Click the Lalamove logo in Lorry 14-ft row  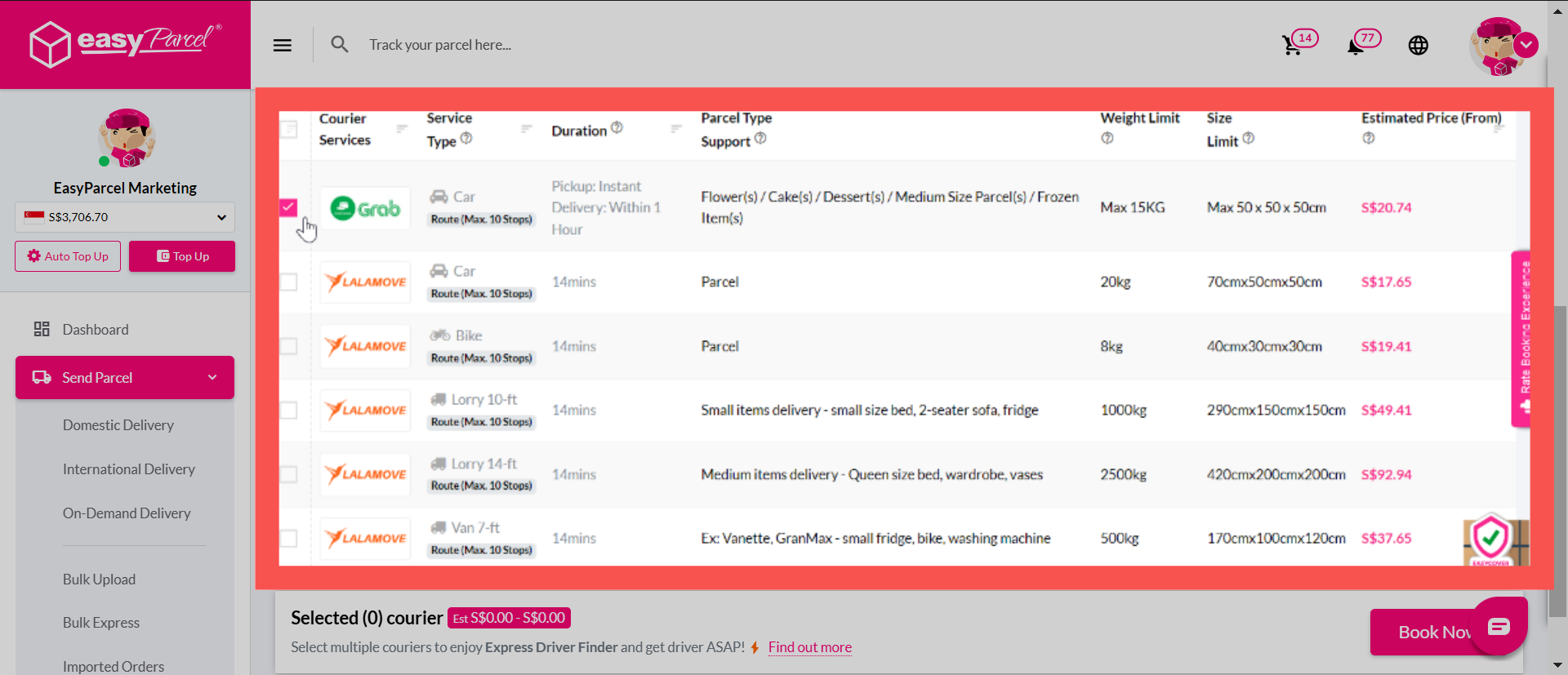point(365,474)
